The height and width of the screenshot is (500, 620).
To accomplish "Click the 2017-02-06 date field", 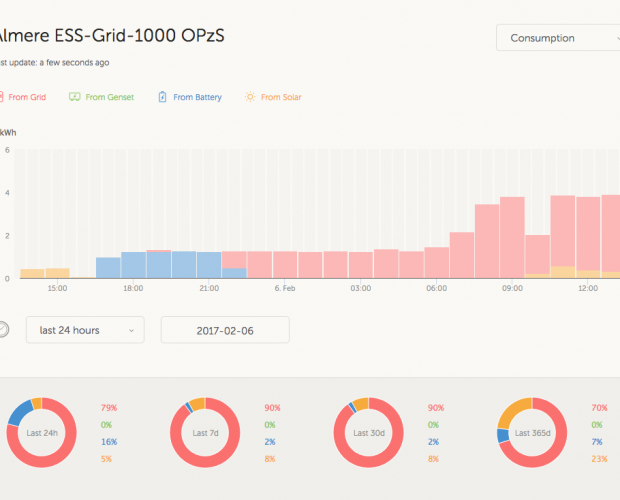I will pyautogui.click(x=225, y=330).
